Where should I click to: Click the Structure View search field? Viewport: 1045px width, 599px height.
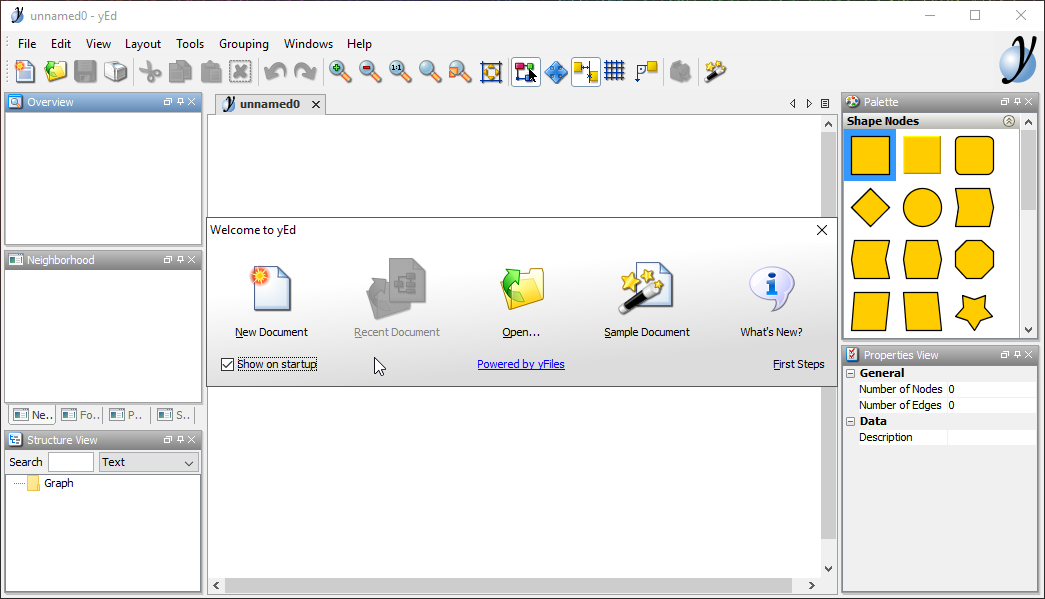[x=71, y=462]
